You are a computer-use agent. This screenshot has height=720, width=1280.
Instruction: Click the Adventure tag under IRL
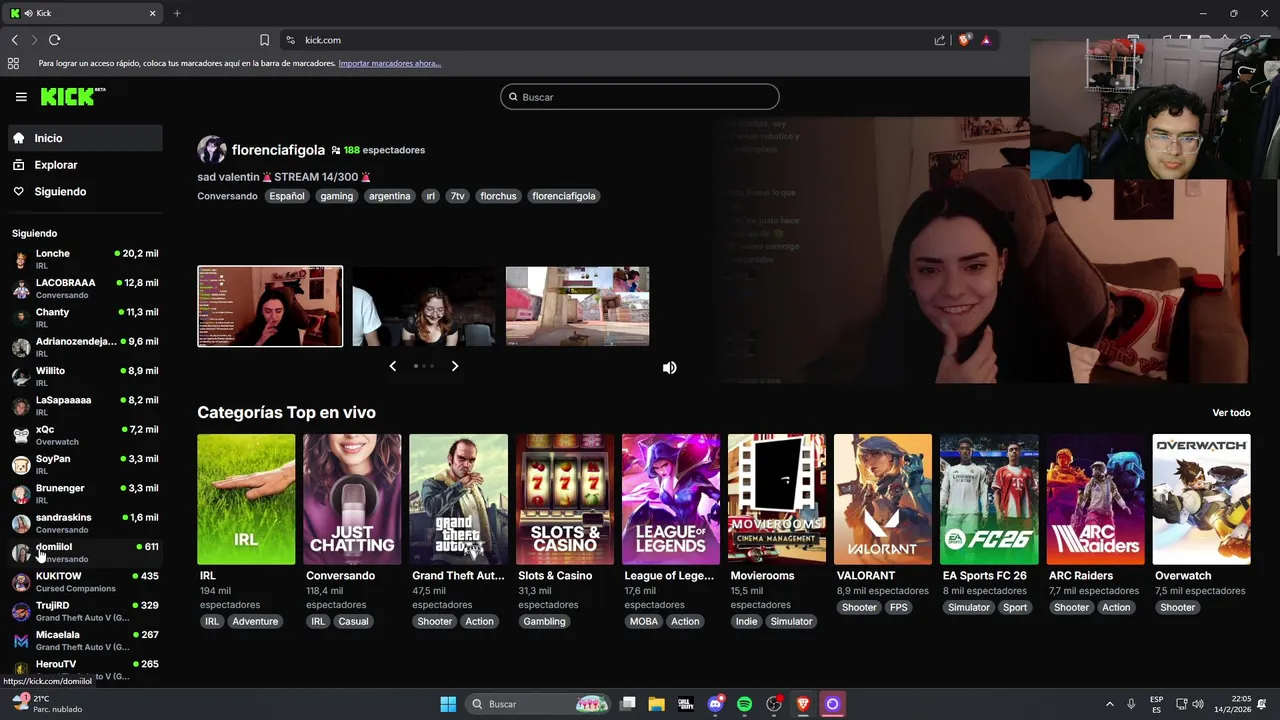256,621
